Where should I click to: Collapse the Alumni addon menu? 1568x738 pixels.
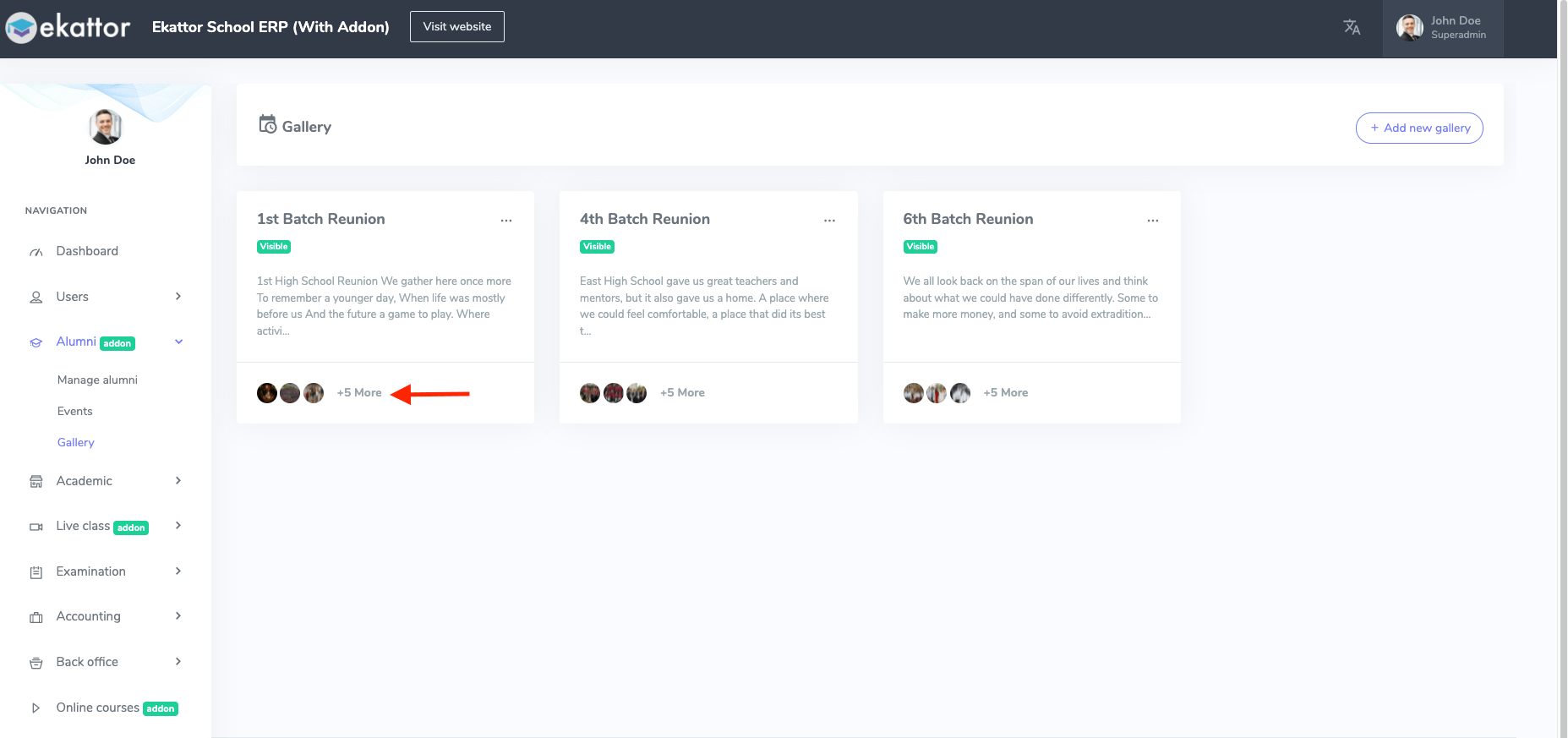point(178,342)
